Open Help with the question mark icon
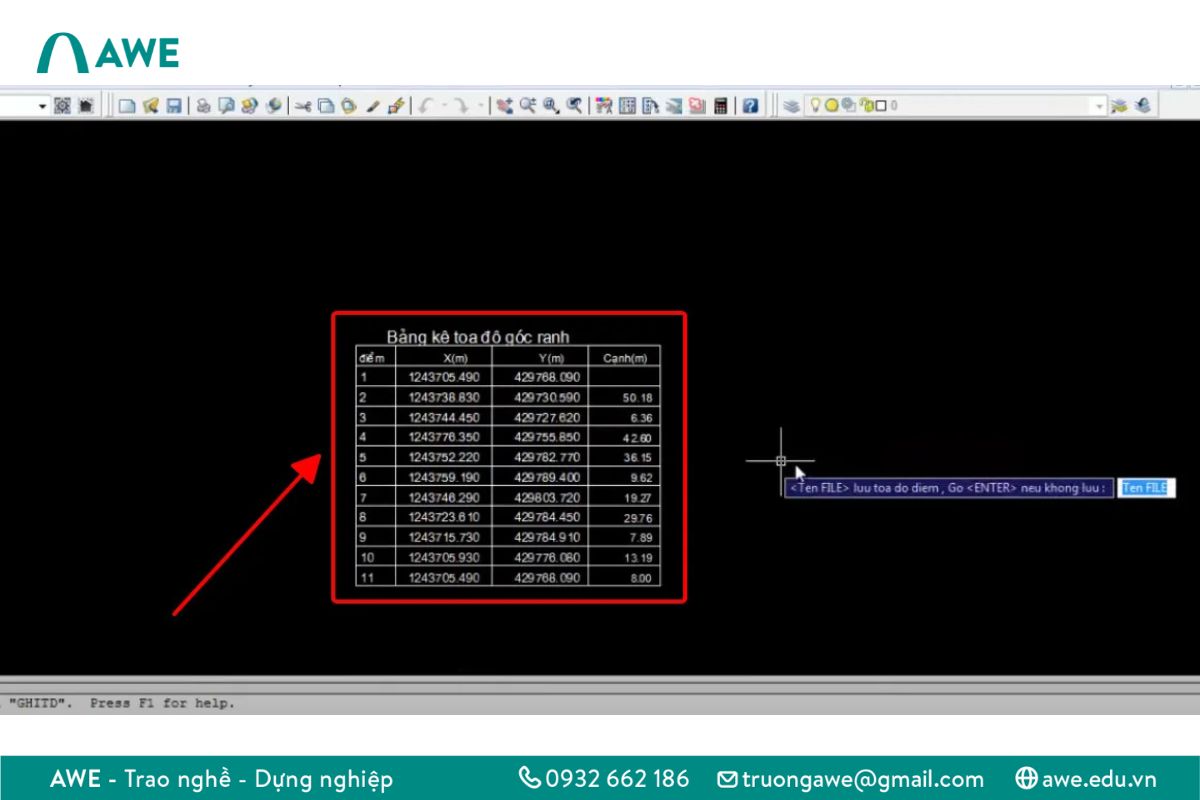 click(x=750, y=105)
